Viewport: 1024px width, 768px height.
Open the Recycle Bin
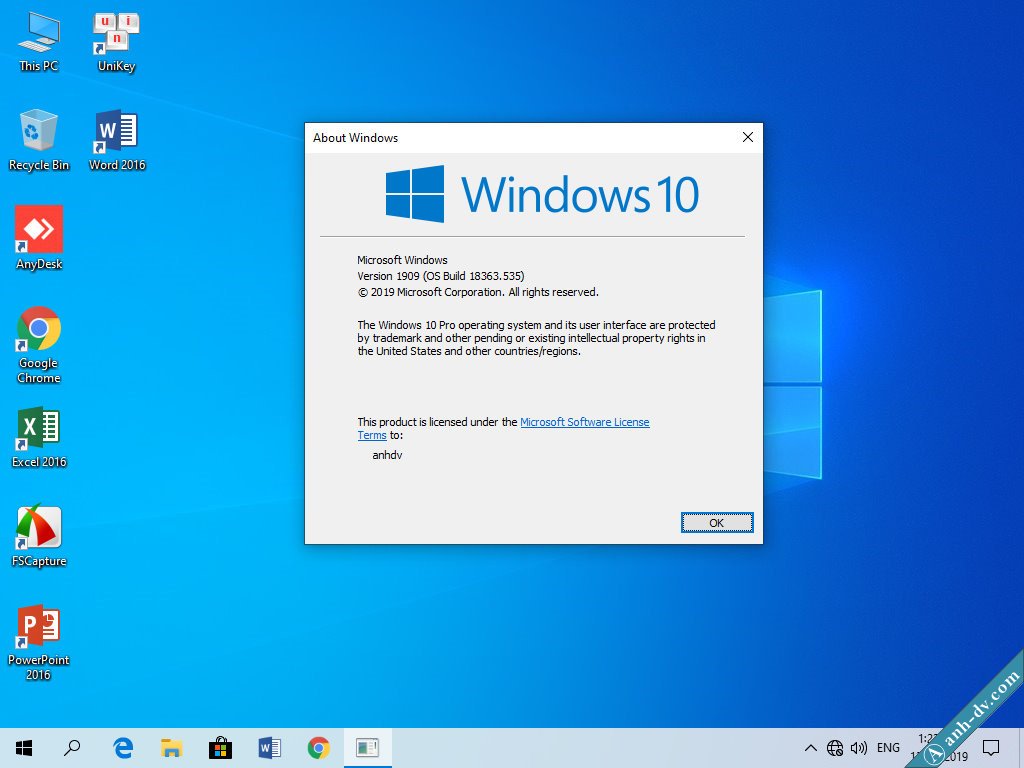pyautogui.click(x=38, y=130)
